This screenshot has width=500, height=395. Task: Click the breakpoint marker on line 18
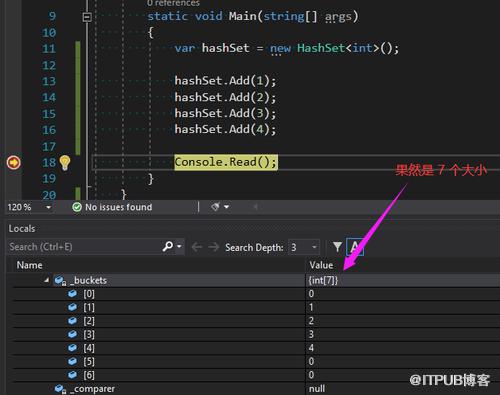(x=14, y=163)
